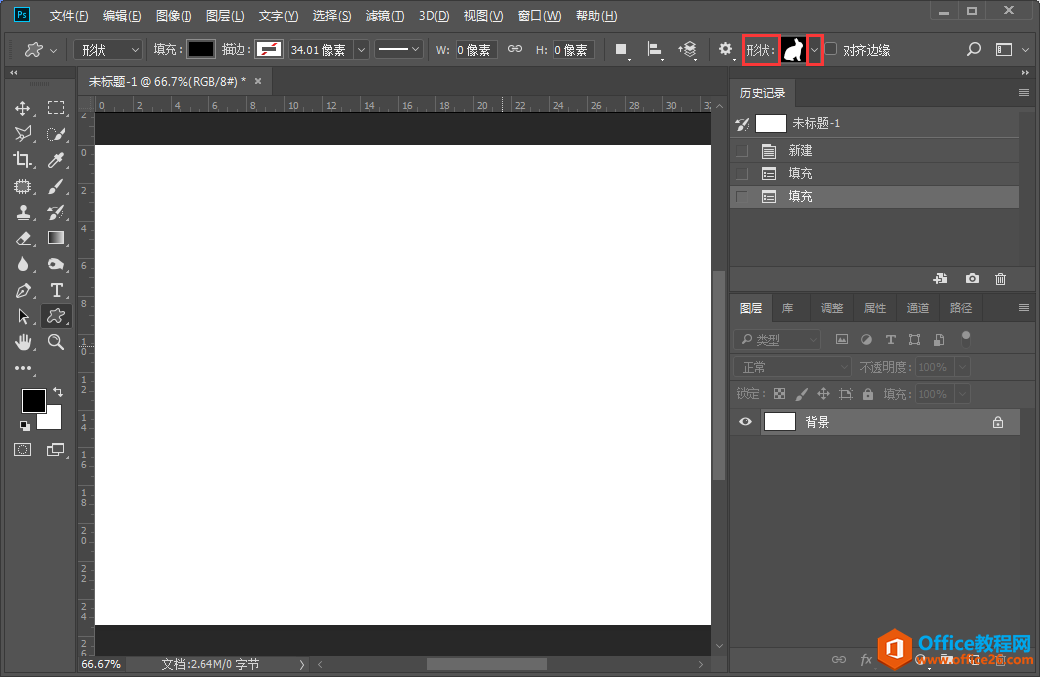Open the 滤镜 menu

coord(384,16)
